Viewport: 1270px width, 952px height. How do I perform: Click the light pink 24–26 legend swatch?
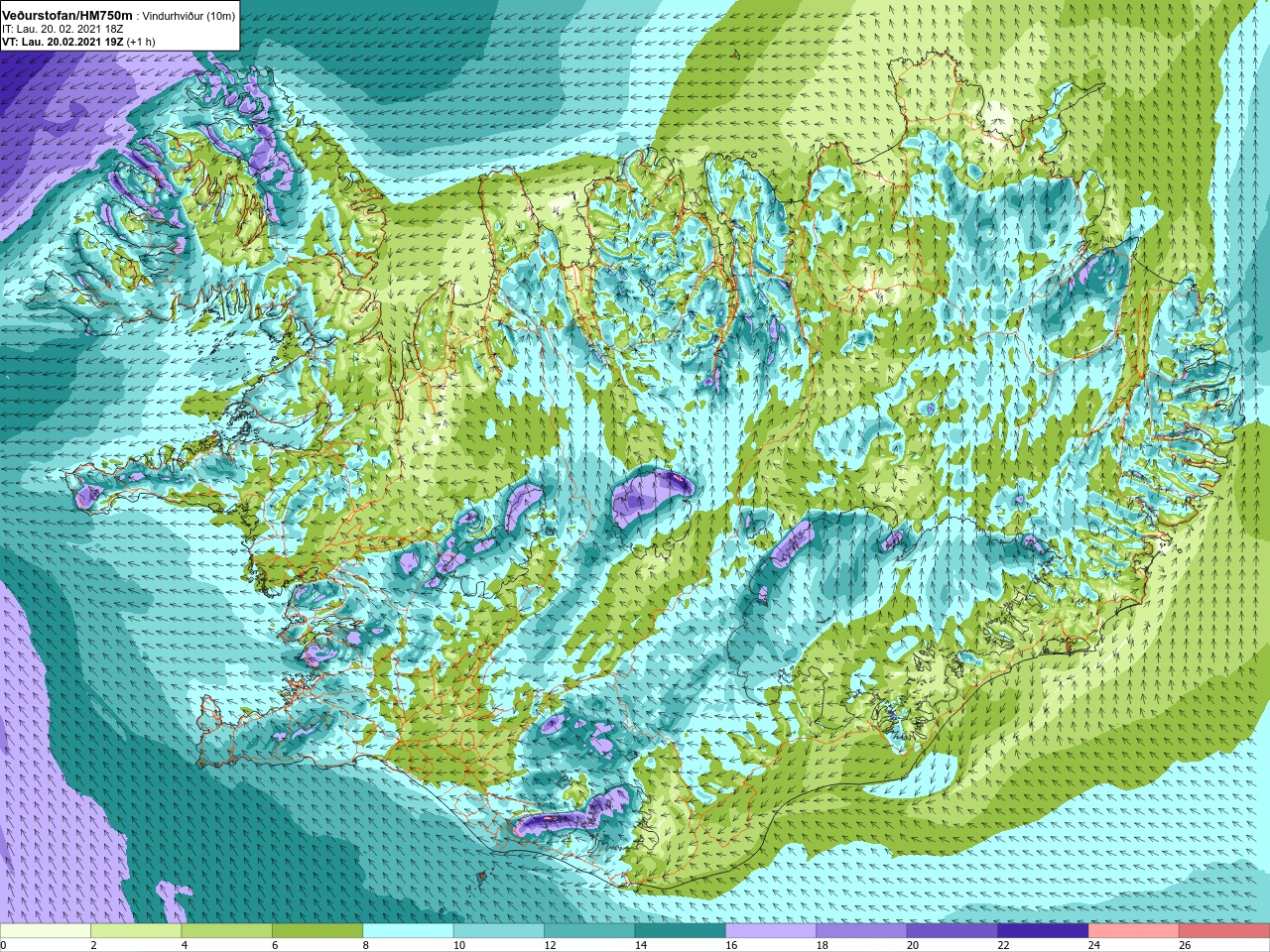click(x=1133, y=931)
